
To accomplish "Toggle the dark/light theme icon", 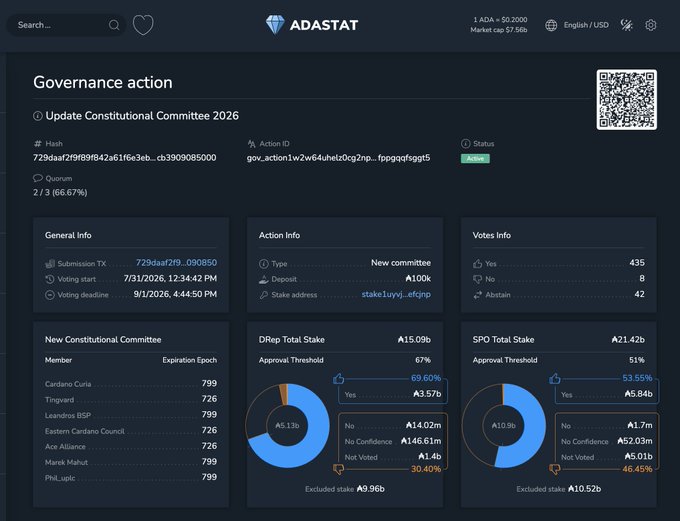I will (626, 25).
